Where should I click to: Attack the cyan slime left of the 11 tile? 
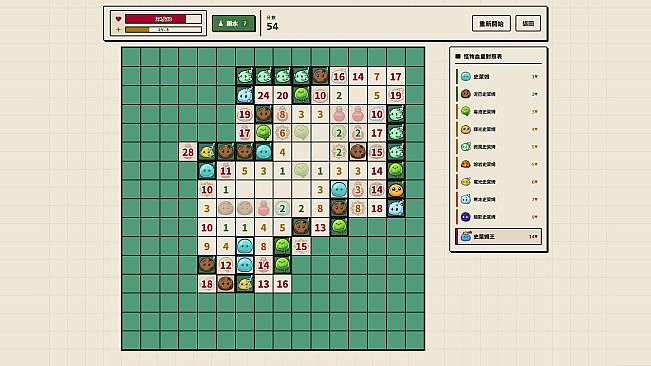coord(207,171)
